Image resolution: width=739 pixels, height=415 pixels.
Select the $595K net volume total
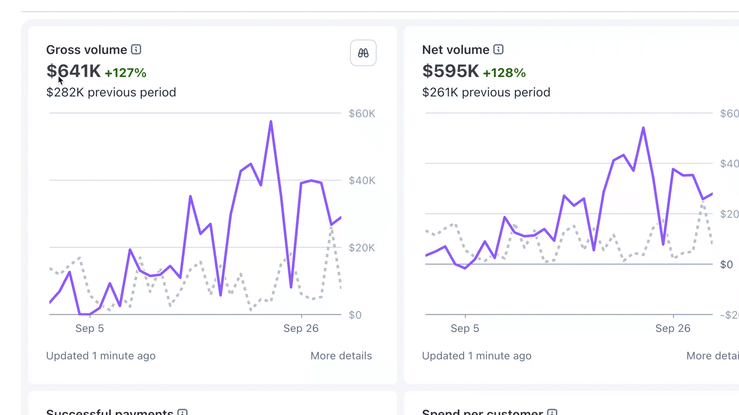[x=450, y=71]
